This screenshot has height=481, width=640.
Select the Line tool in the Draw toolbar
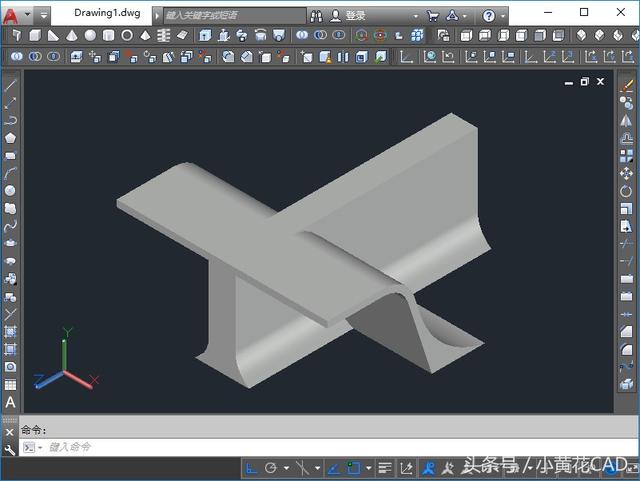tap(11, 87)
